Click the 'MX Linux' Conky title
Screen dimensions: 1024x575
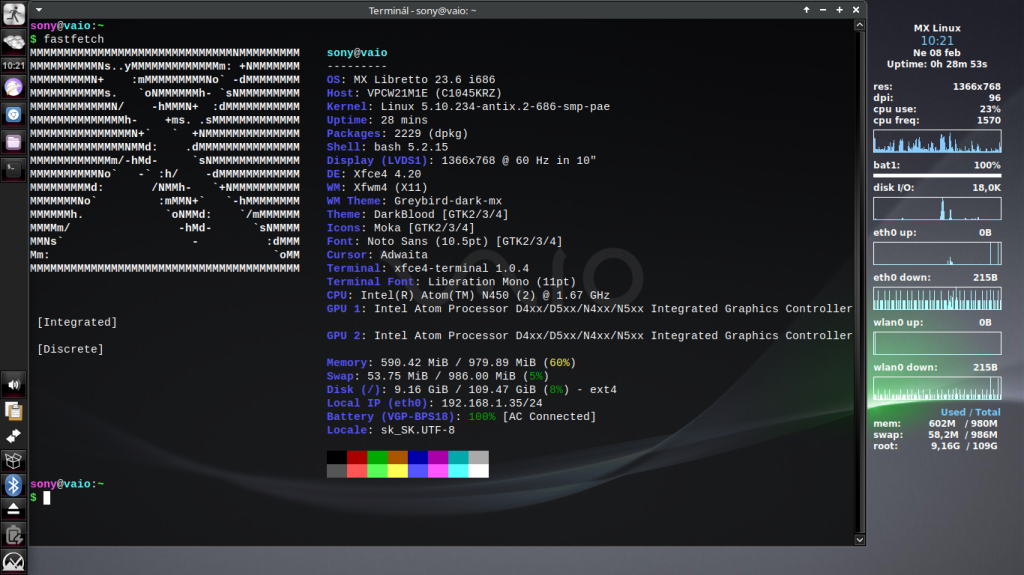coord(937,28)
